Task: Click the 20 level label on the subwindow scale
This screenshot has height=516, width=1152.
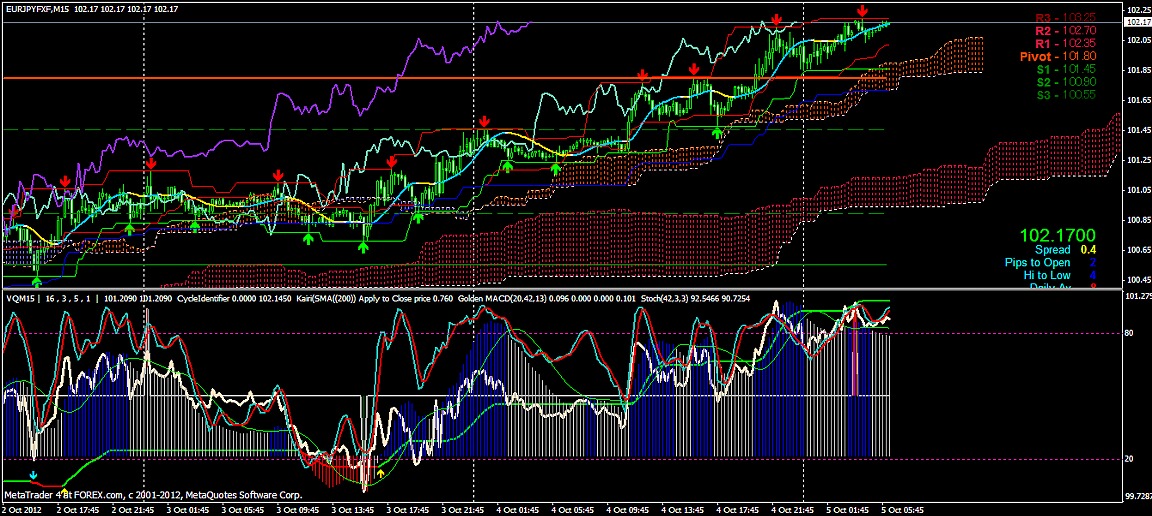Action: [1129, 459]
